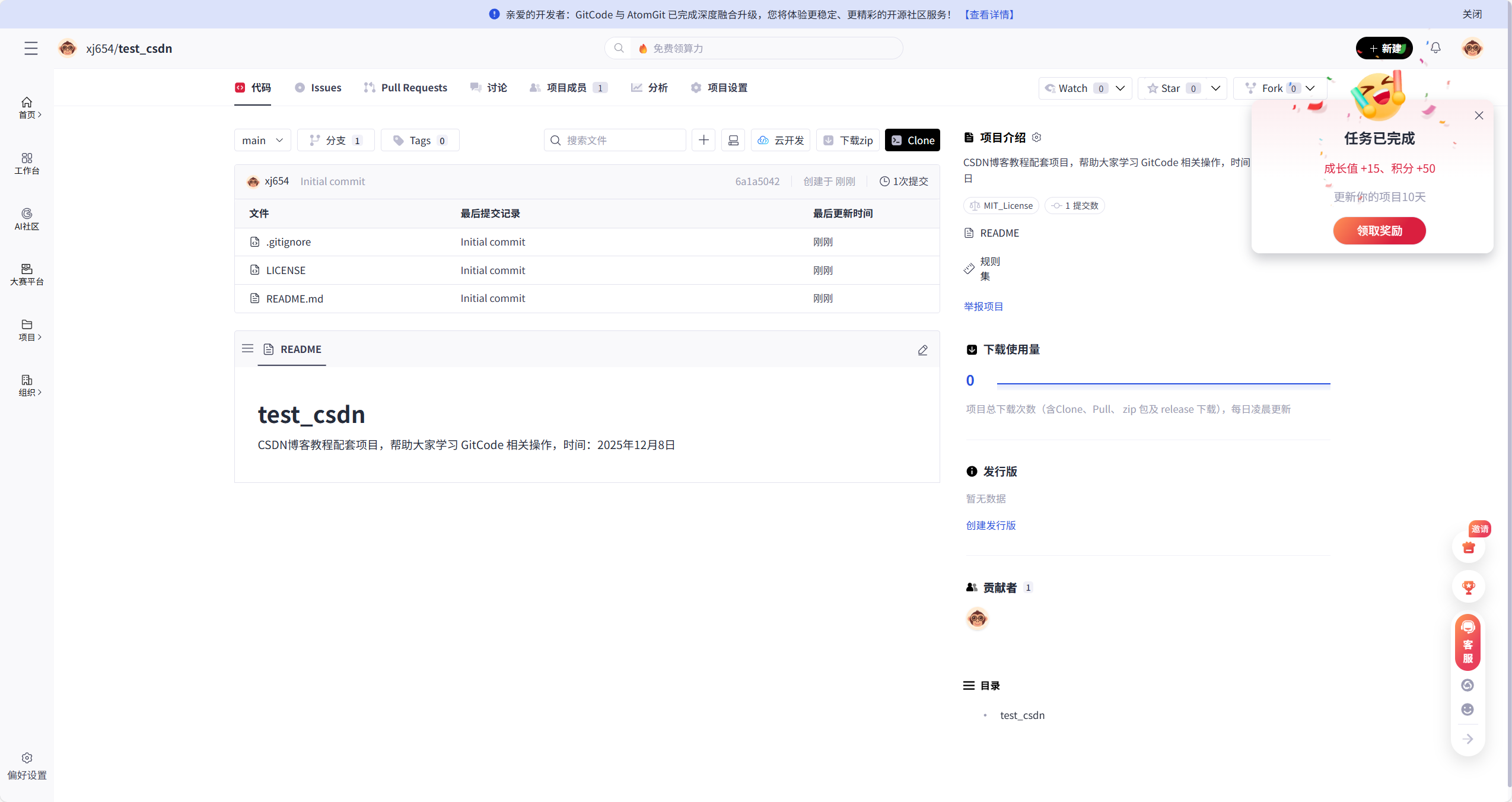Expand the Fork dropdown arrow
Viewport: 1512px width, 802px height.
point(1310,88)
